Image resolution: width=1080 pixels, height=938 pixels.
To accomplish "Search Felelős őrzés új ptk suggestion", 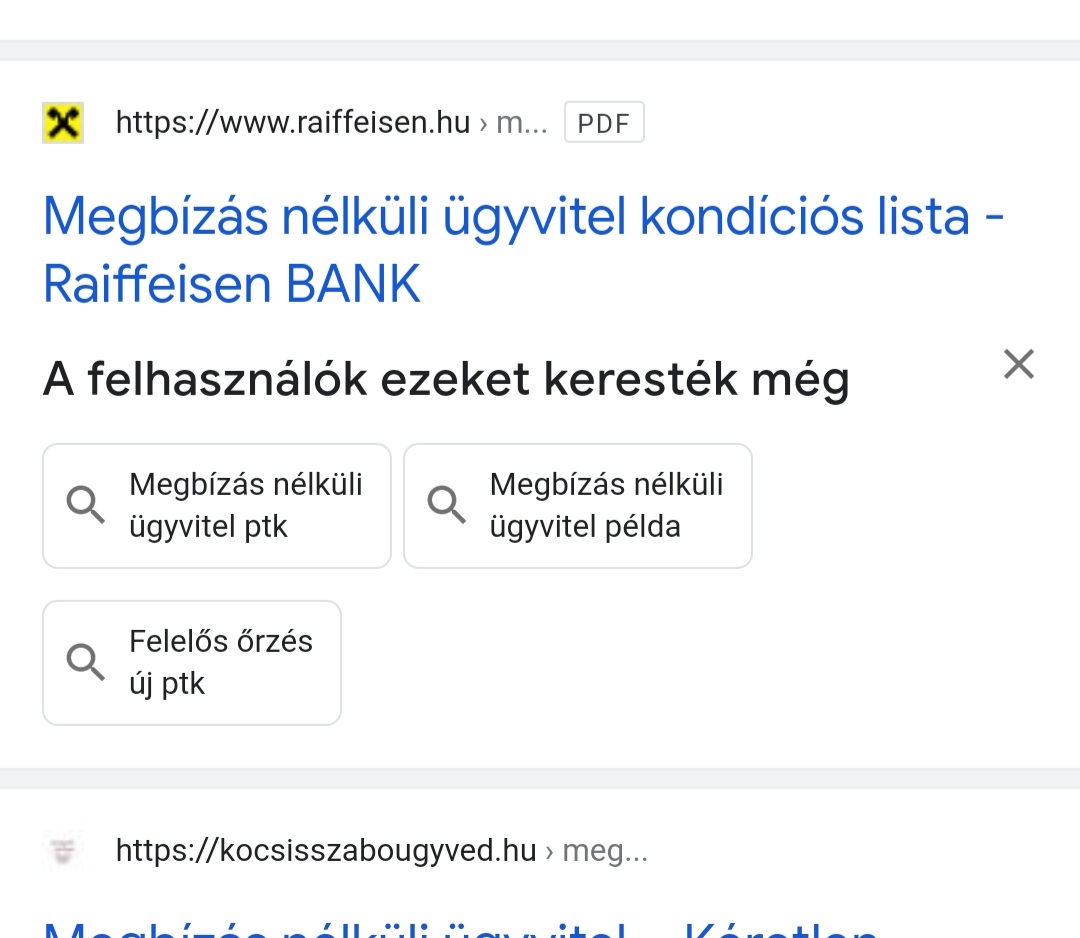I will coord(192,663).
